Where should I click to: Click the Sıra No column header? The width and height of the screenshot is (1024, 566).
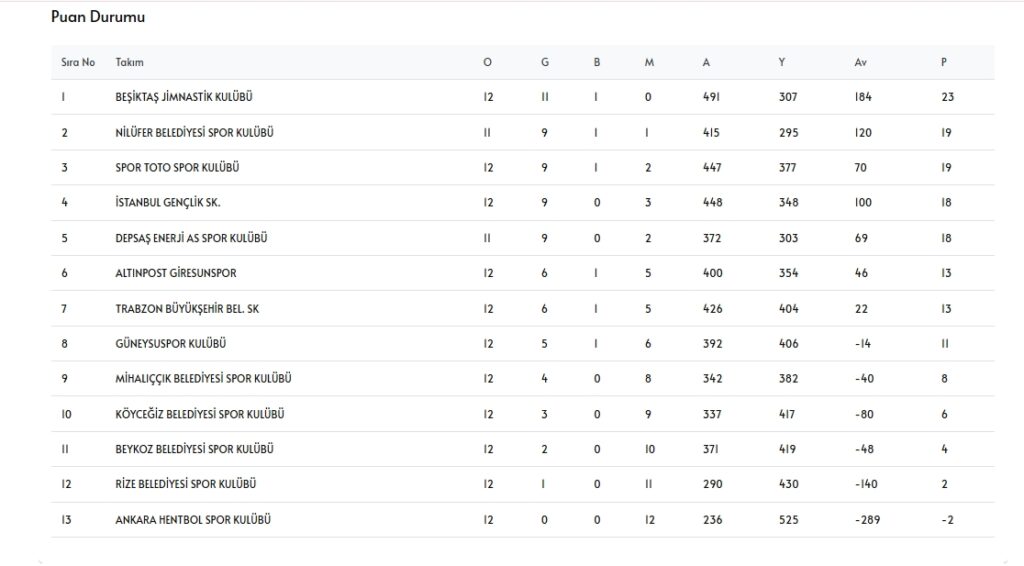click(x=78, y=62)
